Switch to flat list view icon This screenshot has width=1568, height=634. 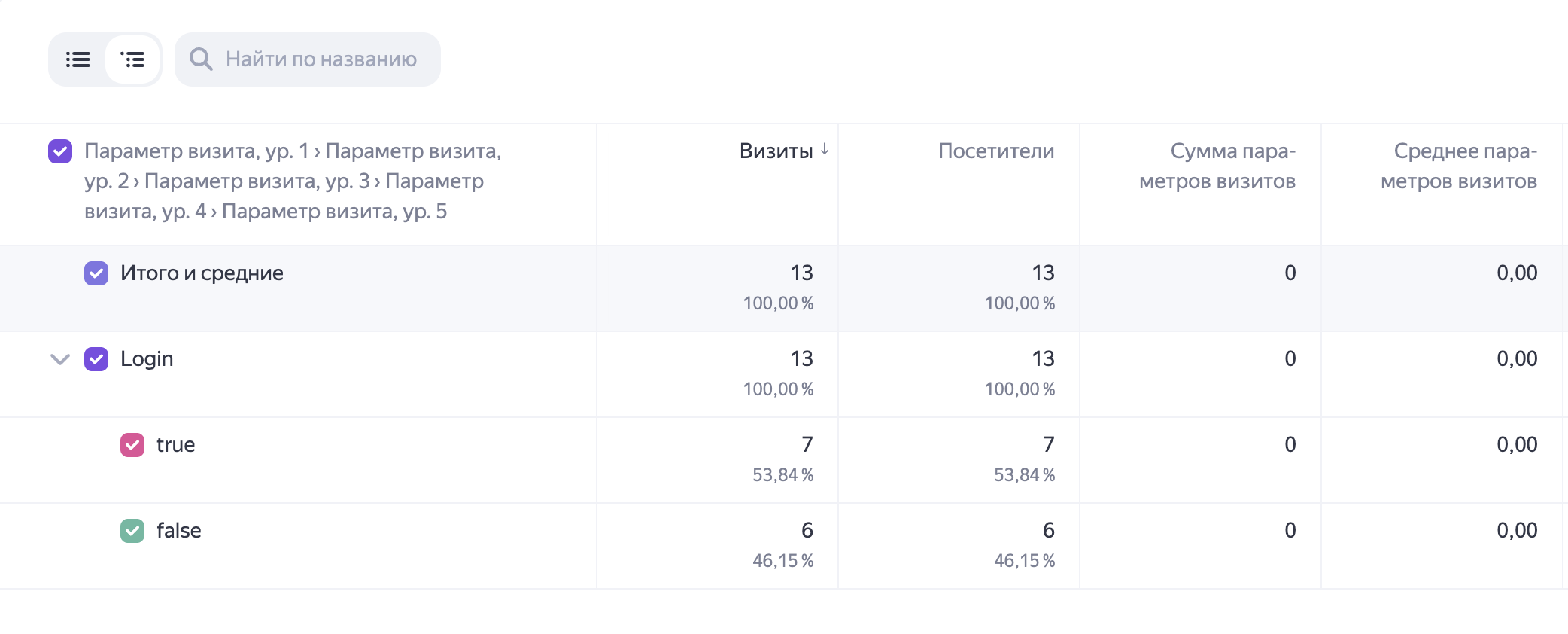point(78,59)
